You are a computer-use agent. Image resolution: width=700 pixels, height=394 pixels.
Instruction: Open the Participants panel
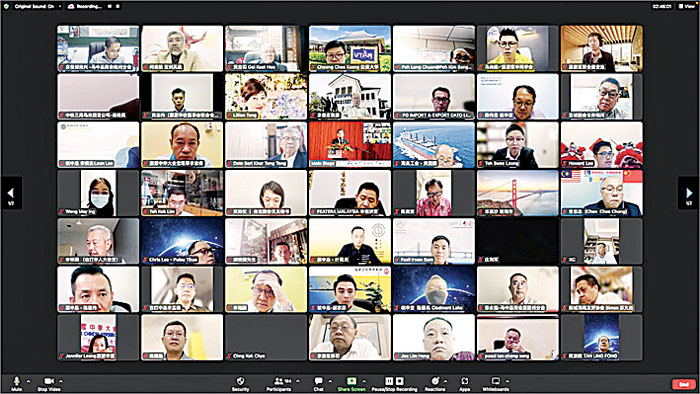pyautogui.click(x=279, y=383)
